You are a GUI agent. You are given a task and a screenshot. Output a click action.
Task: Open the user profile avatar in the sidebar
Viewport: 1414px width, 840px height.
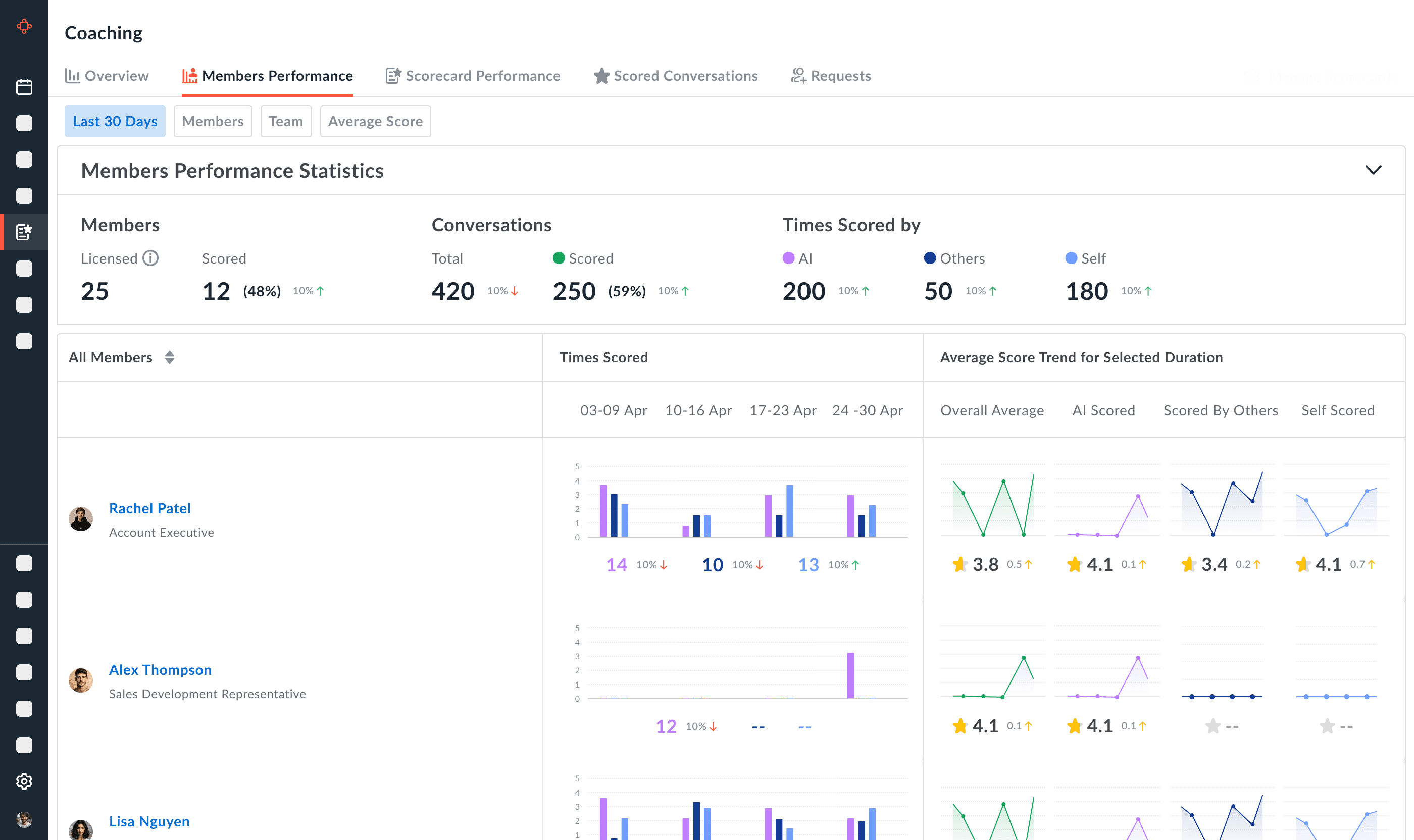point(24,819)
